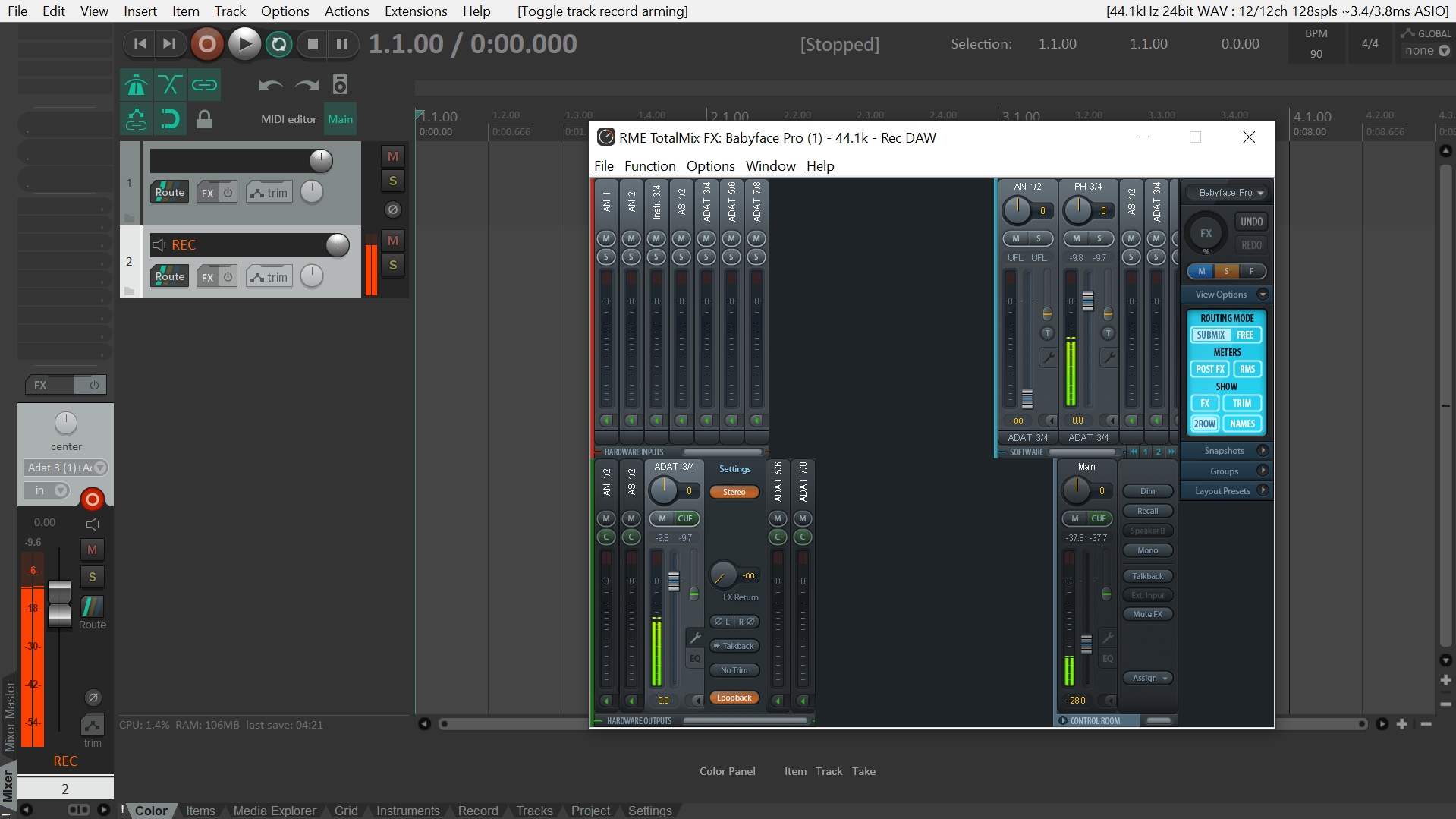Image resolution: width=1456 pixels, height=819 pixels.
Task: Click Talkback button in Control Room
Action: pos(1147,576)
